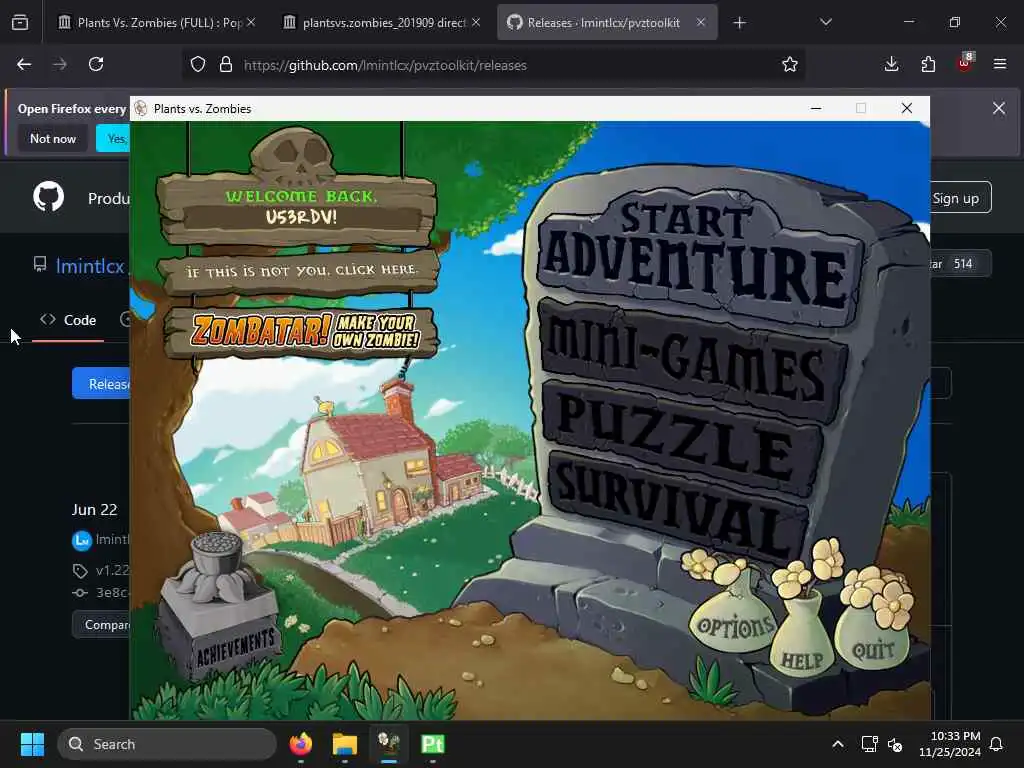Click the Help vase

[x=802, y=643]
